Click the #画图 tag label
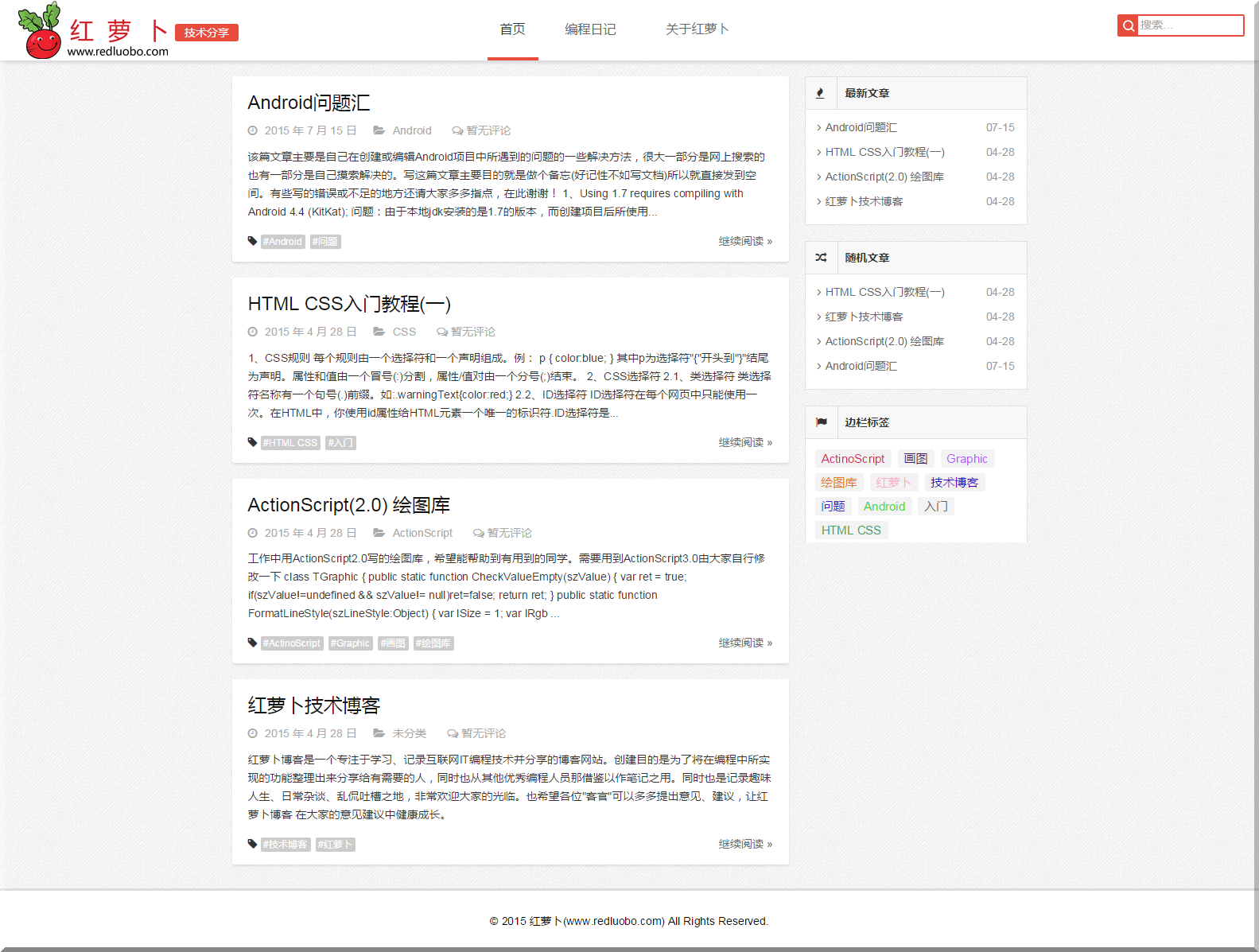The image size is (1259, 952). [393, 643]
